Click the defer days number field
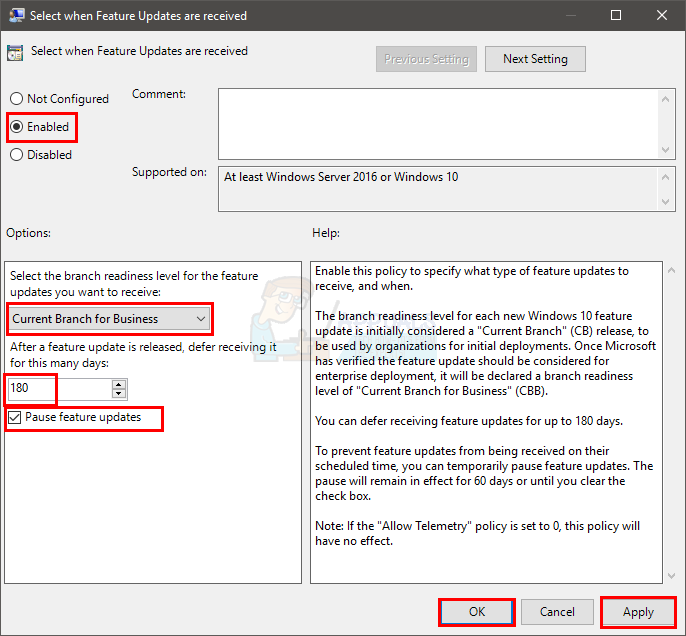The image size is (686, 636). pos(60,388)
